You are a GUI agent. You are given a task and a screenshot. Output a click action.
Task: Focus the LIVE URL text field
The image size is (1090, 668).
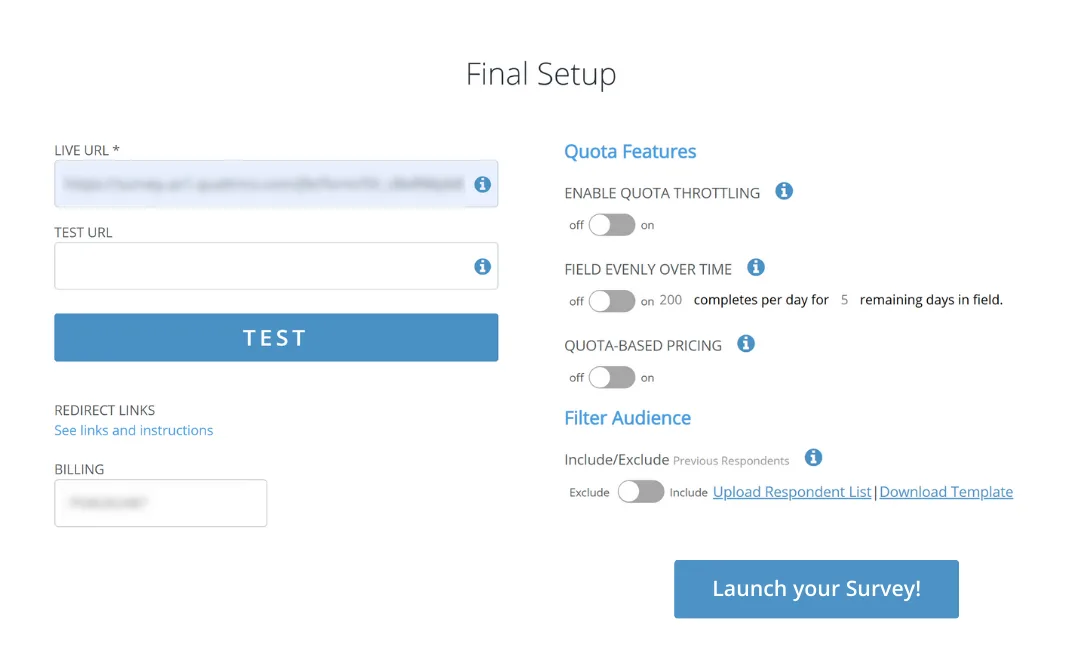pos(260,185)
